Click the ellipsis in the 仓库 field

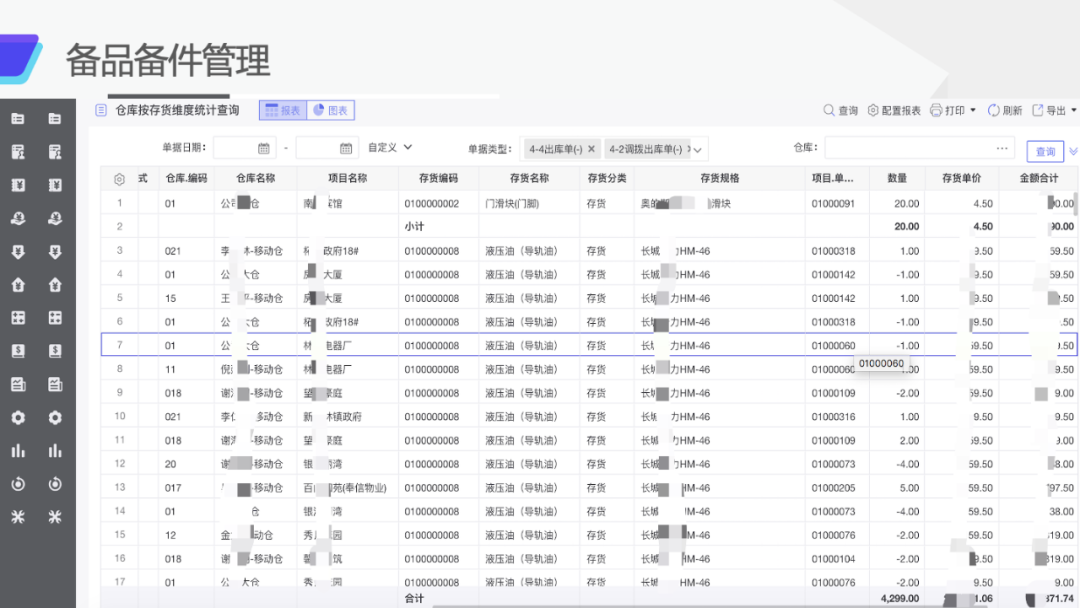(1003, 148)
